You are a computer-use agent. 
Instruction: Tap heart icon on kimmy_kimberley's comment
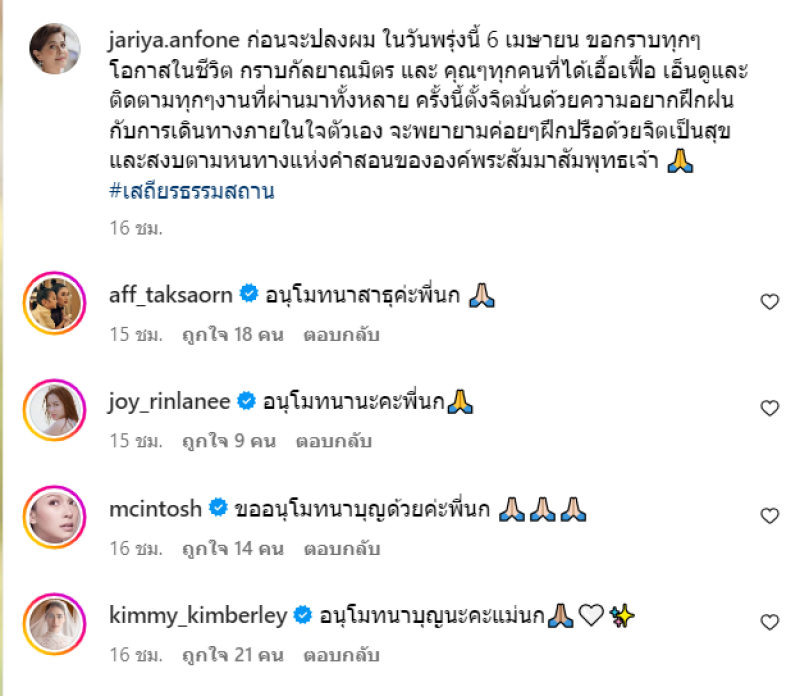pyautogui.click(x=769, y=622)
